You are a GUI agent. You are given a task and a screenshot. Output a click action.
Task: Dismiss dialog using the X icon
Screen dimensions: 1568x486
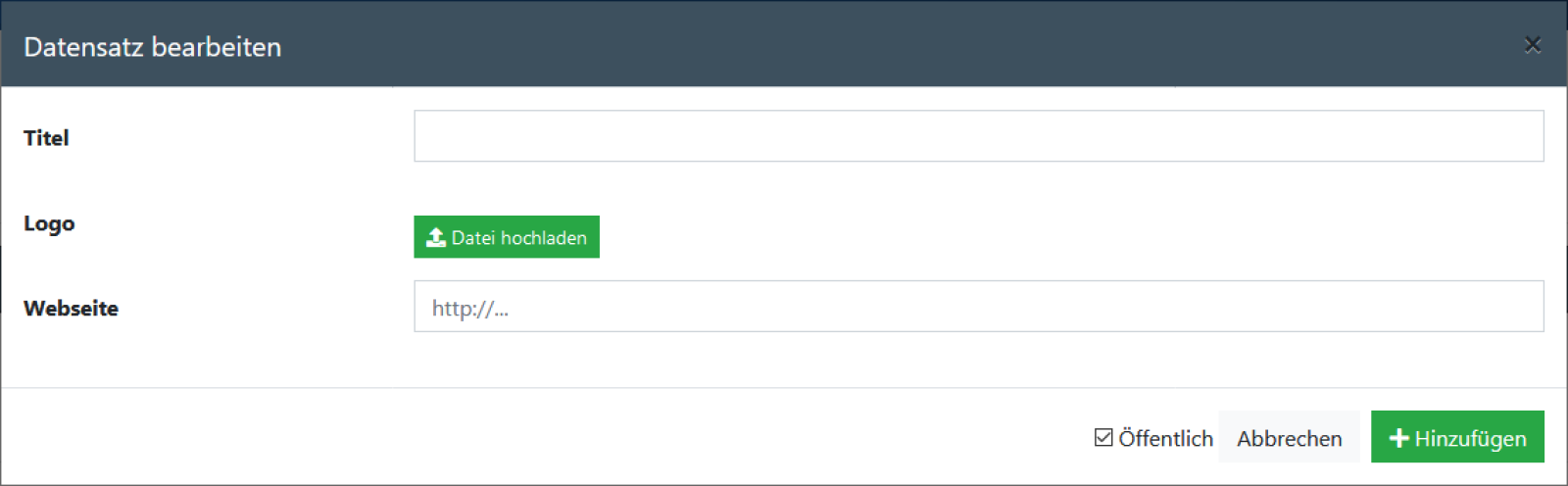click(1533, 45)
